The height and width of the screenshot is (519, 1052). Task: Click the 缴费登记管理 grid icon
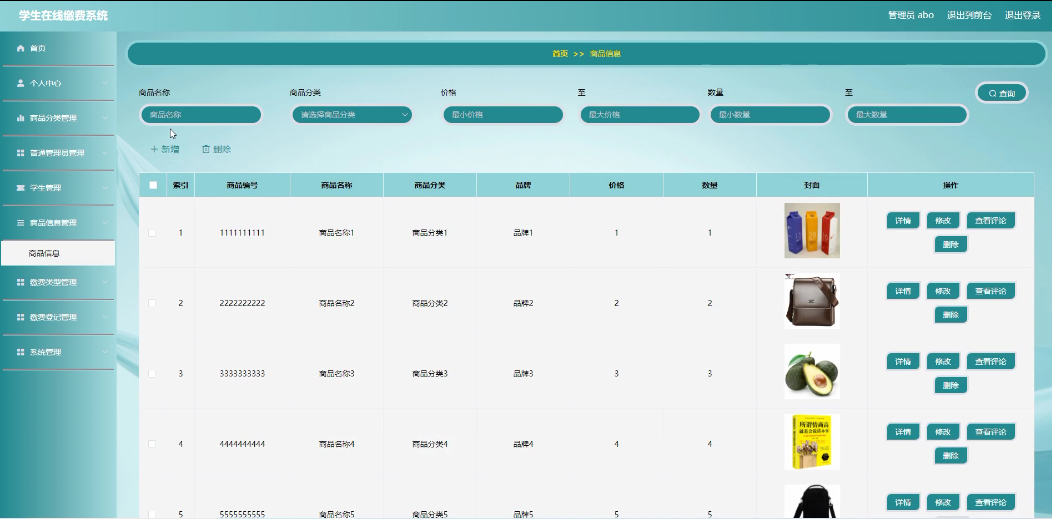pyautogui.click(x=20, y=317)
